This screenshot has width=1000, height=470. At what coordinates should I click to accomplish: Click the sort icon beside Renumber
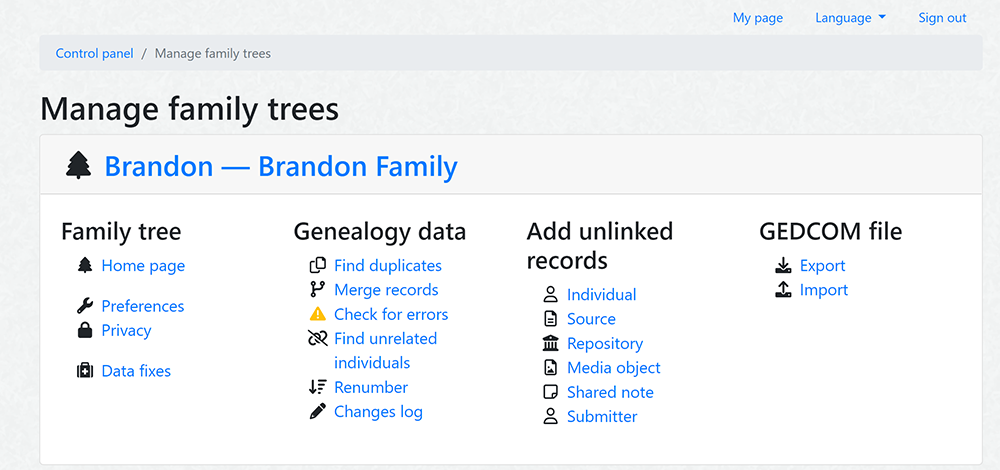(x=318, y=387)
